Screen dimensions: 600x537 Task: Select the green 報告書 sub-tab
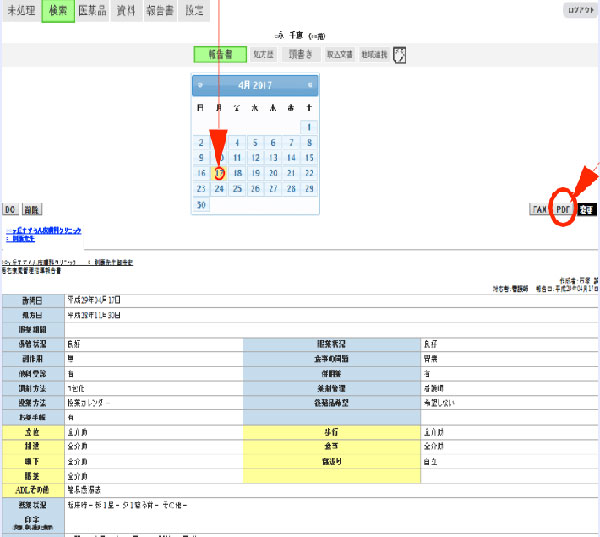(x=220, y=54)
